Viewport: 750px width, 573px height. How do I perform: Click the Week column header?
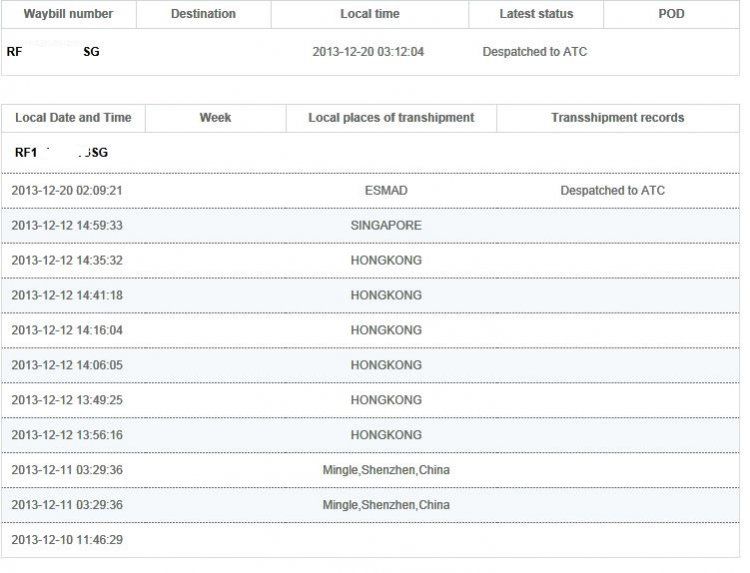coord(215,118)
